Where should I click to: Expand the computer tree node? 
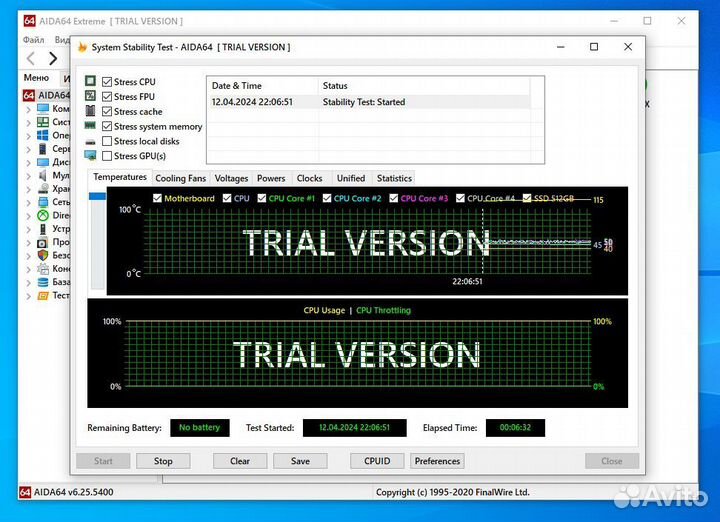tap(28, 109)
